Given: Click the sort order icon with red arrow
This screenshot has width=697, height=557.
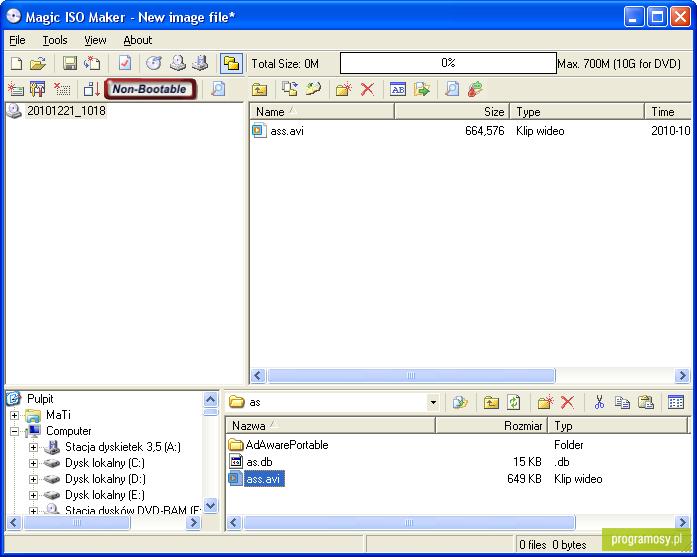Looking at the screenshot, I should point(92,89).
